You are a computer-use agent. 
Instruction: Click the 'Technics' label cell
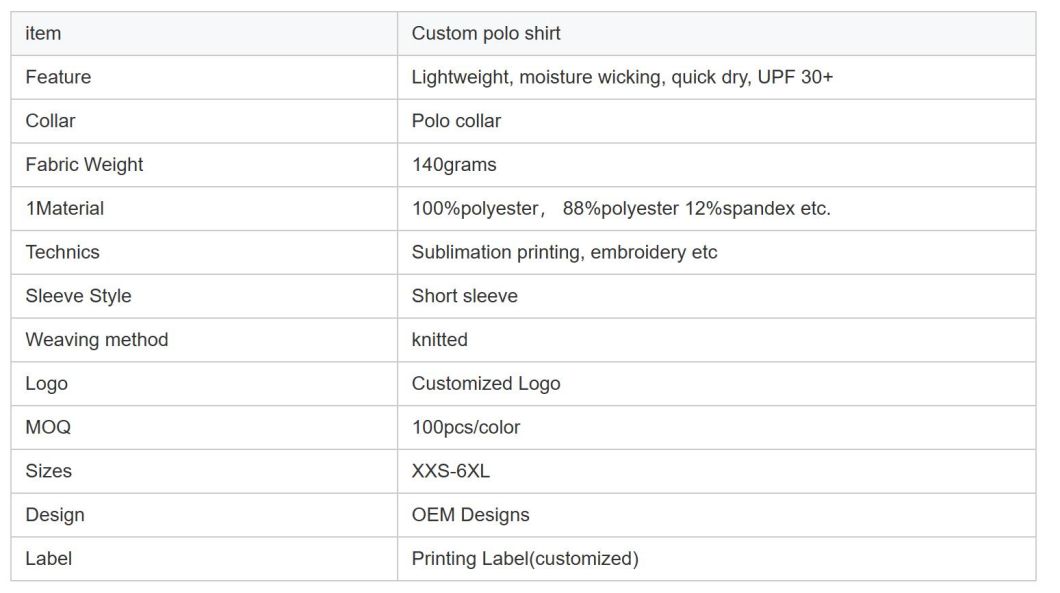click(204, 252)
